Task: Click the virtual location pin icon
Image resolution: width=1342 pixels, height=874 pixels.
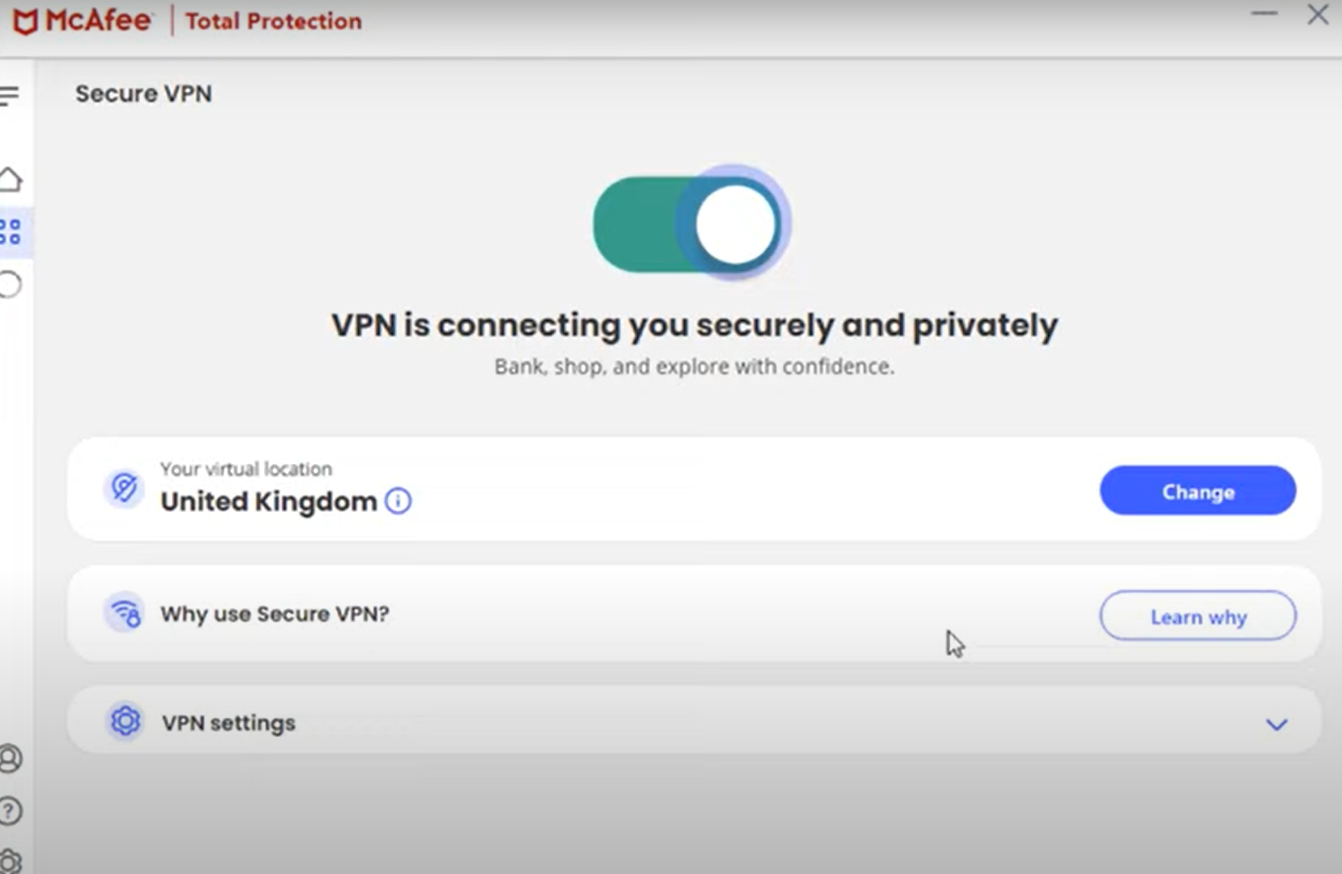Action: tap(124, 488)
